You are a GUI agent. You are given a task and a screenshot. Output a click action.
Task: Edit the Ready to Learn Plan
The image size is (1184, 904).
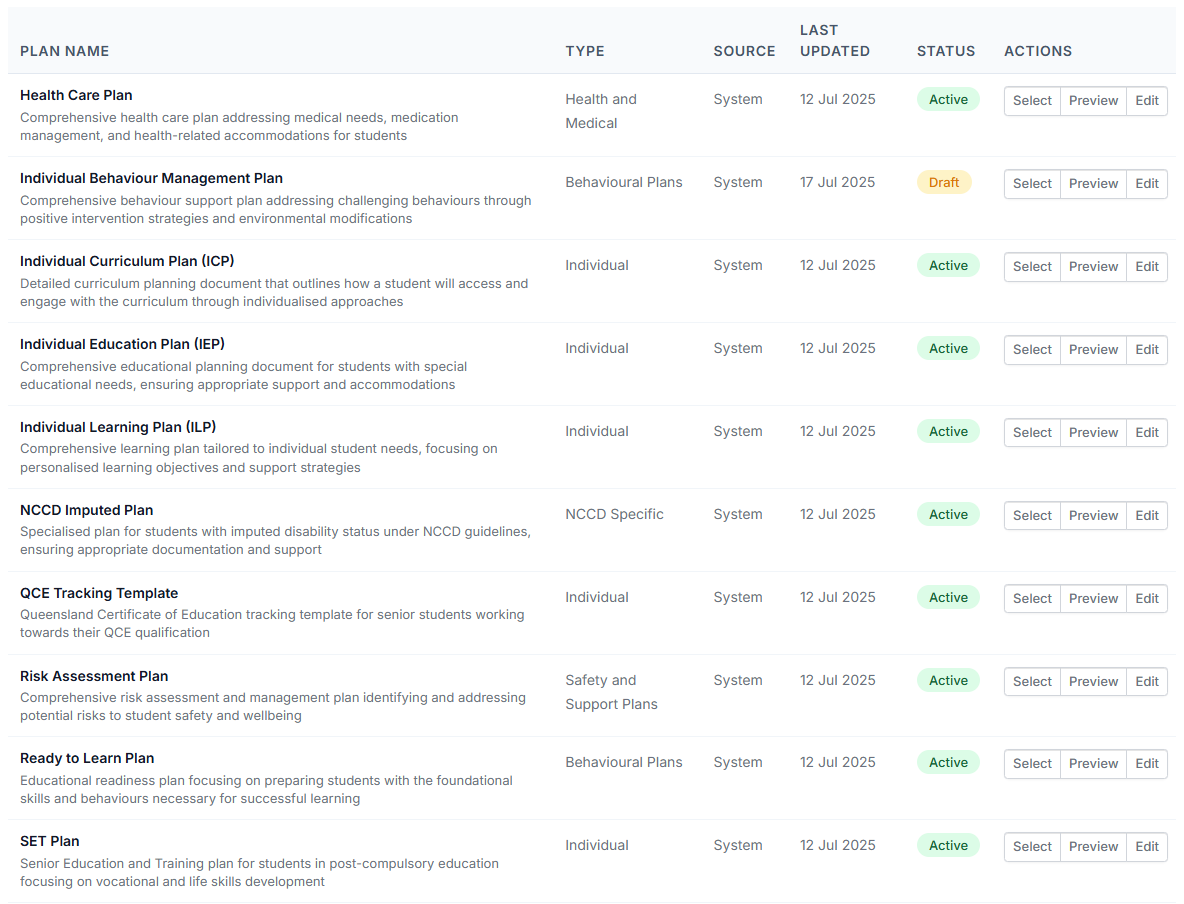pyautogui.click(x=1146, y=763)
